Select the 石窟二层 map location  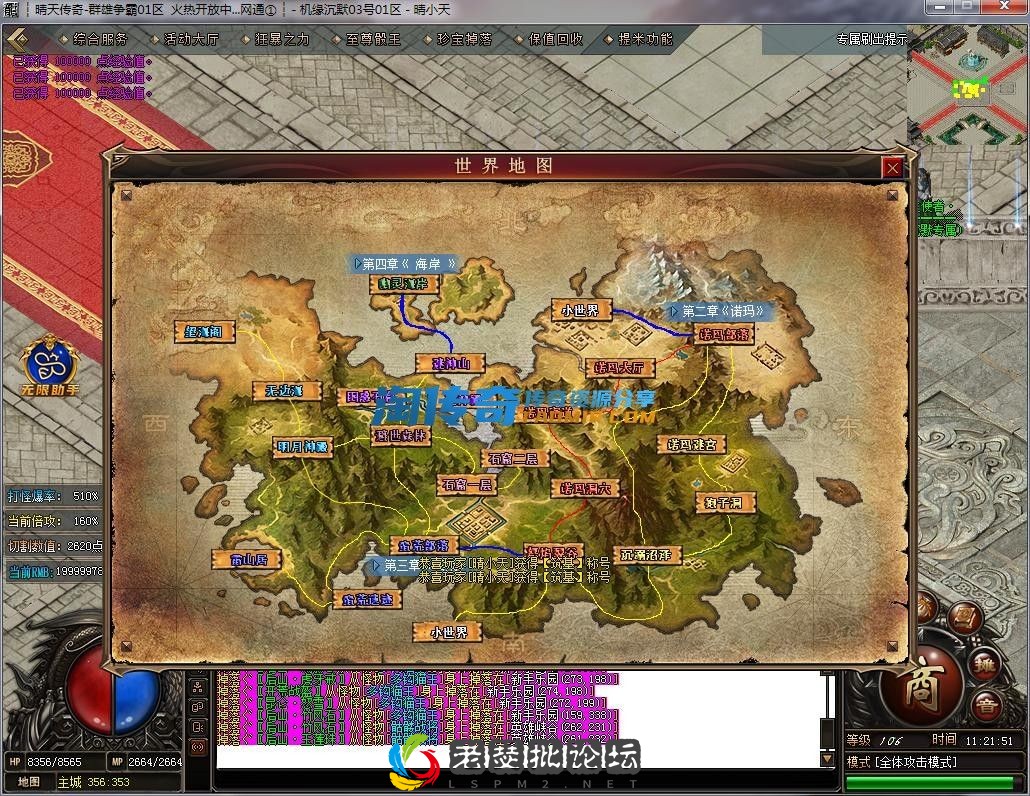(515, 458)
